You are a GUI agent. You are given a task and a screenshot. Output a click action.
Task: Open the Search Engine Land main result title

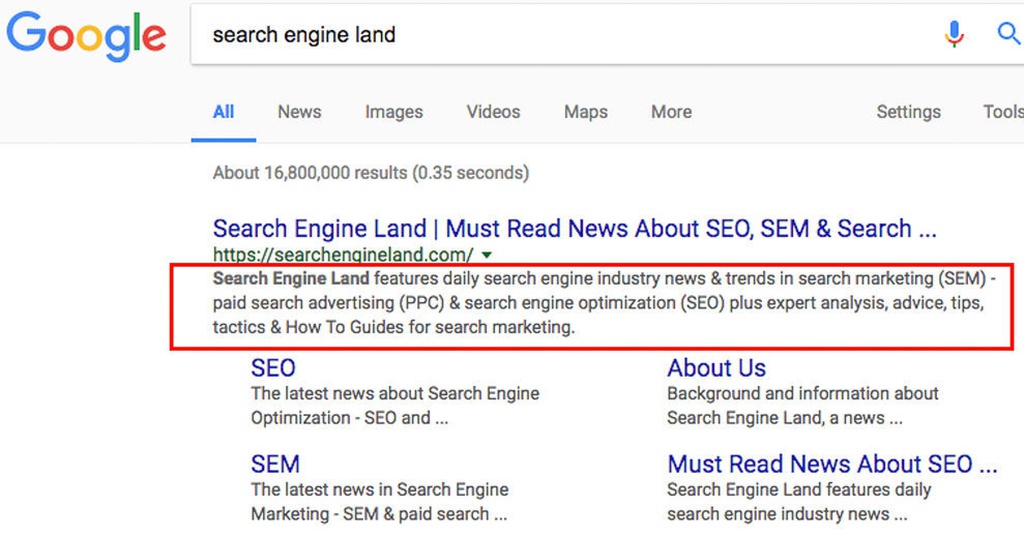pyautogui.click(x=575, y=229)
